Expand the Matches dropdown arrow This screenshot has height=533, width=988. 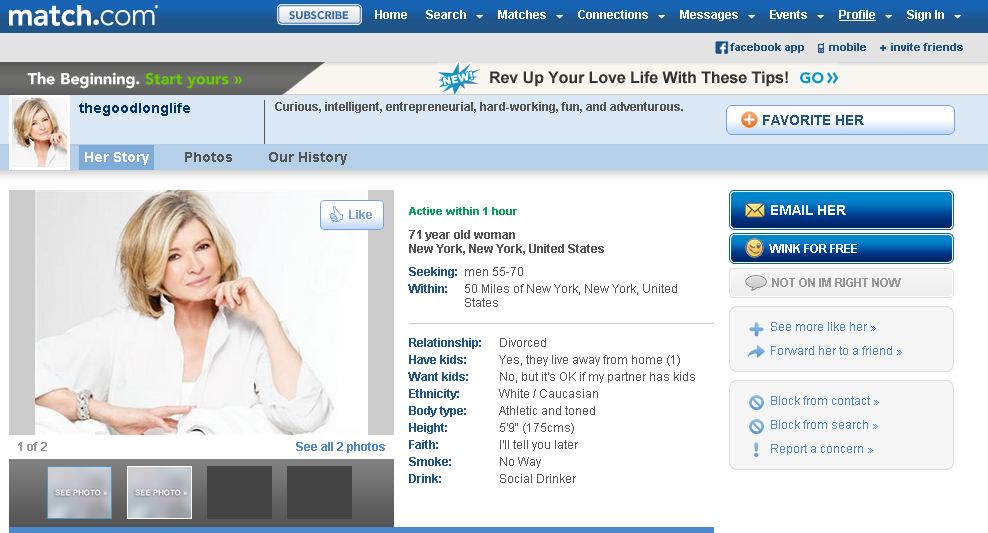(559, 16)
